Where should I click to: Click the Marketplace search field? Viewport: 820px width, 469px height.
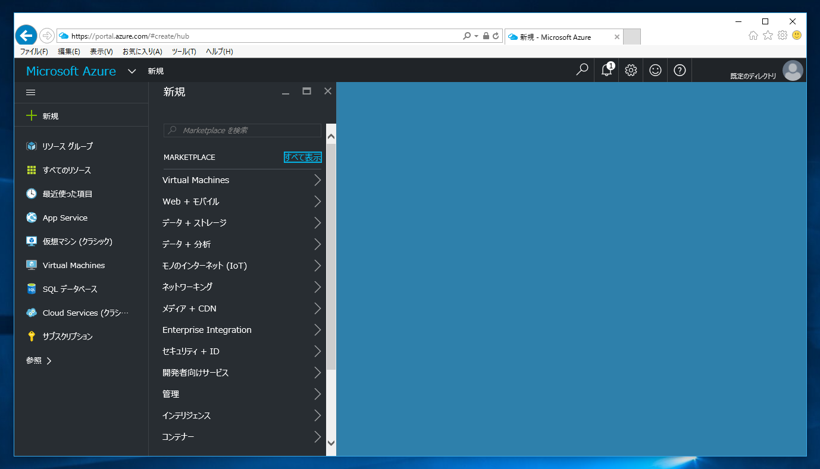point(242,130)
